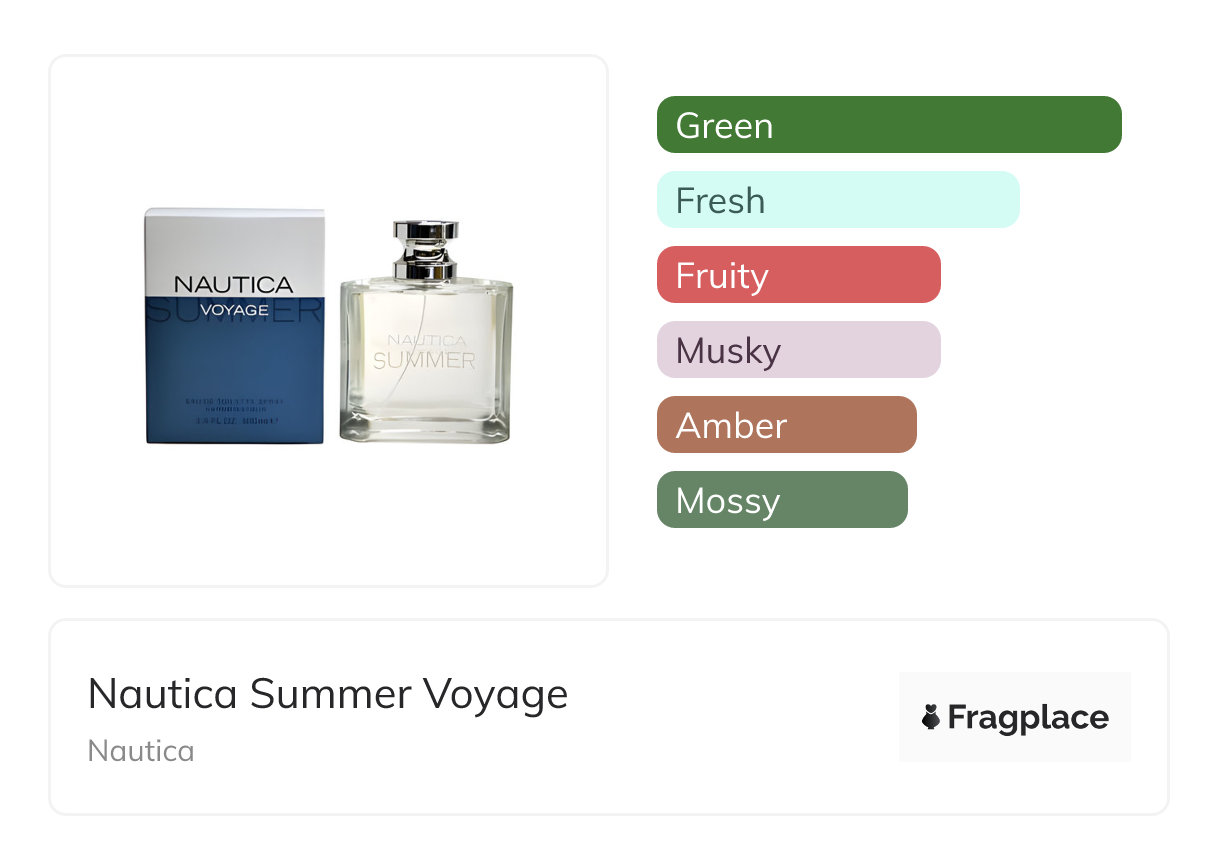Click the thick glass base of the bottle
The width and height of the screenshot is (1218, 864).
426,430
